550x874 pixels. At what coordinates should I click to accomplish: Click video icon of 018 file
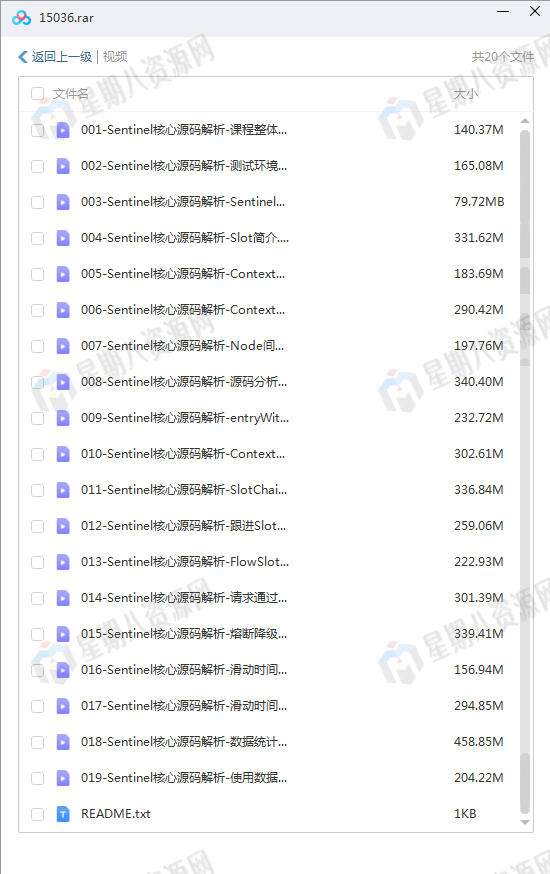[x=63, y=742]
